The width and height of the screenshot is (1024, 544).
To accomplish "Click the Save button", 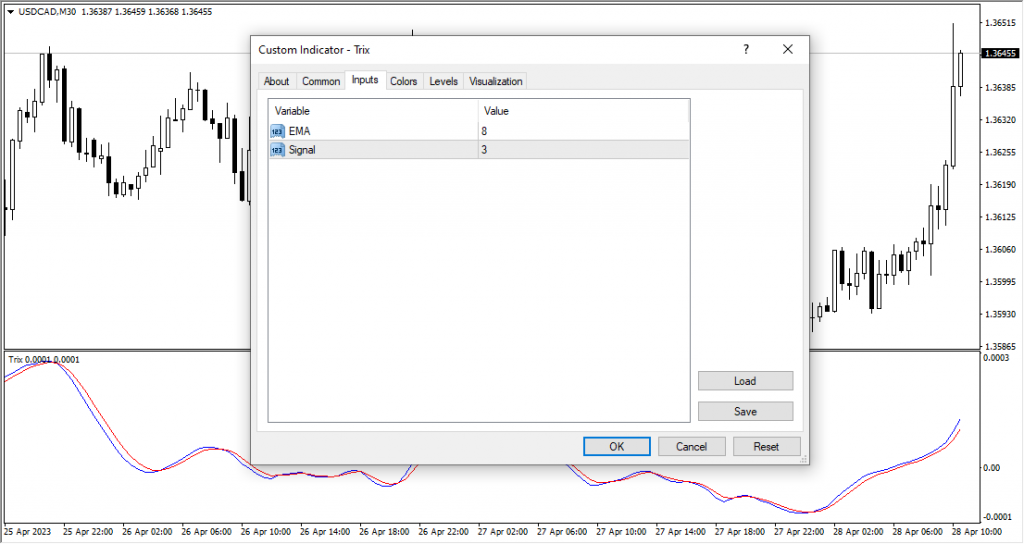I will [x=745, y=411].
